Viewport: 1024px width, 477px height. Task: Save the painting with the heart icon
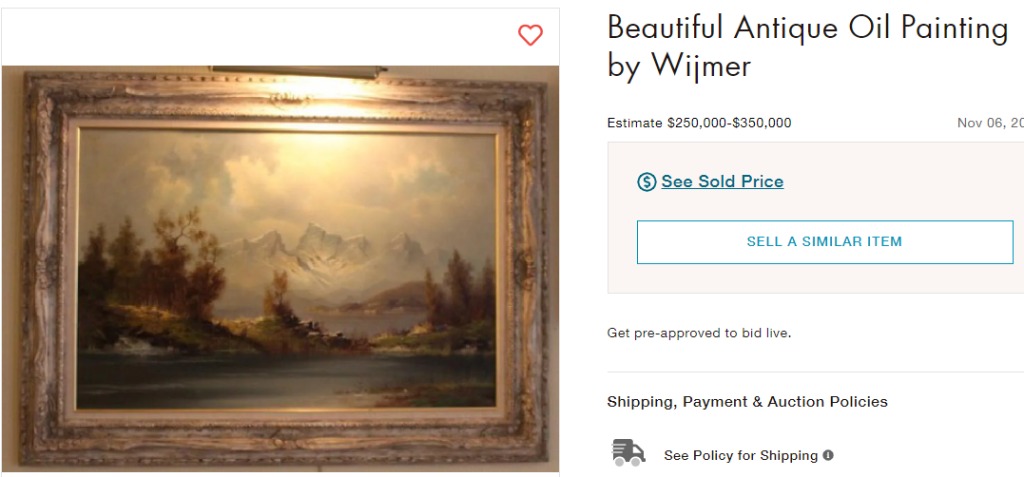click(x=530, y=35)
